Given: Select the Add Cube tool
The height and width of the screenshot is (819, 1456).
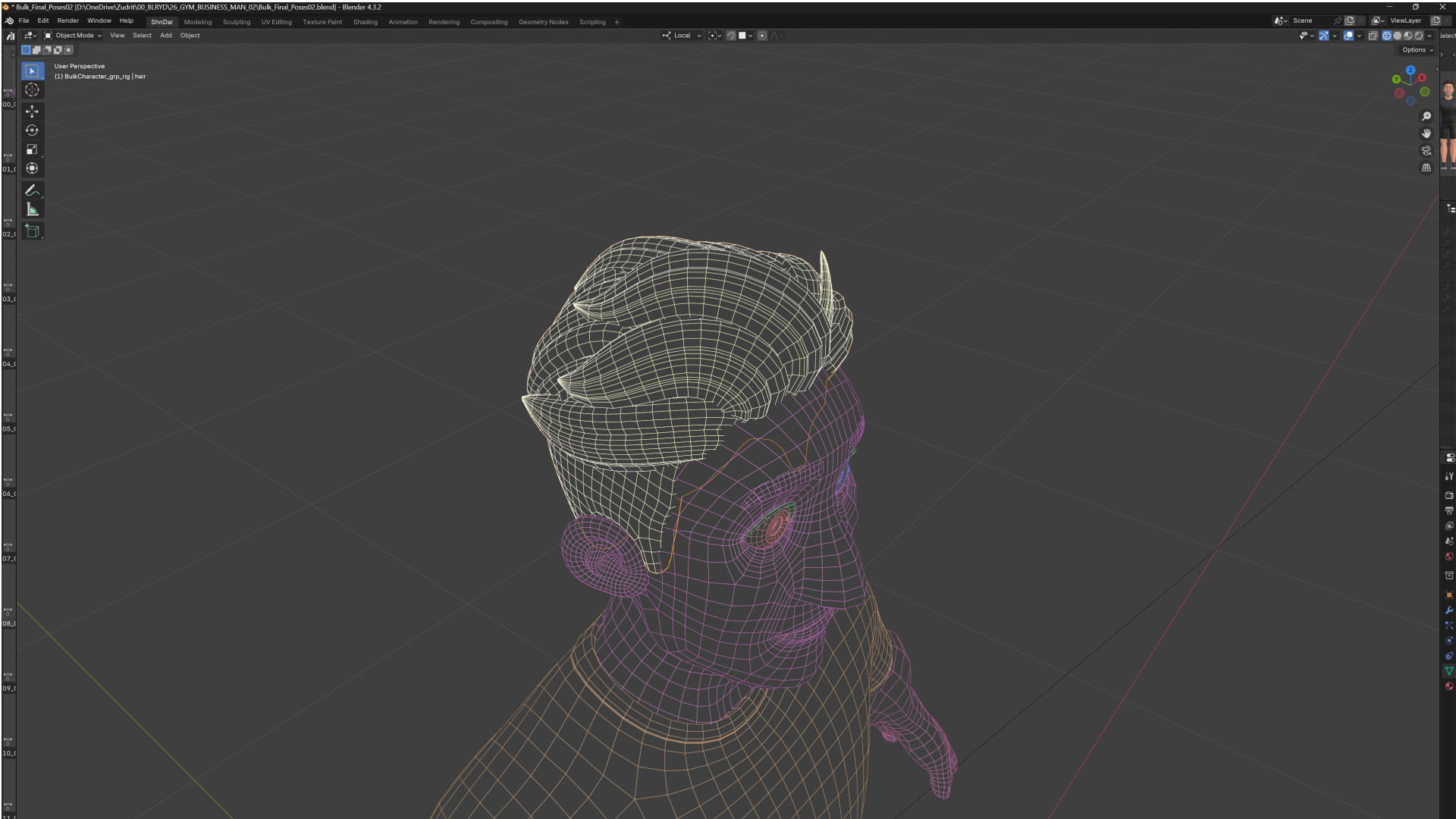Looking at the screenshot, I should [x=32, y=231].
